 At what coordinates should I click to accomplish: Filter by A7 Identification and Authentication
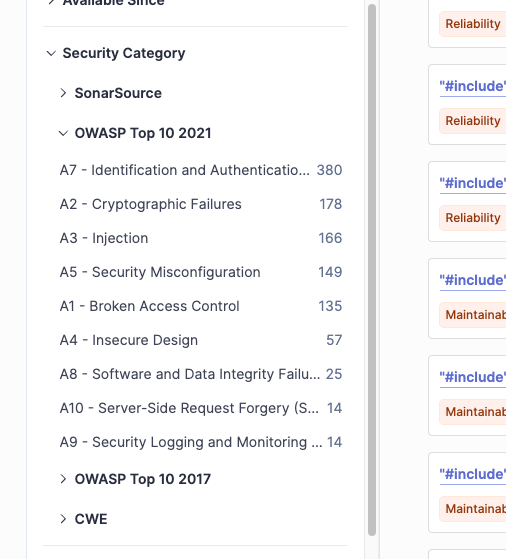[201, 170]
